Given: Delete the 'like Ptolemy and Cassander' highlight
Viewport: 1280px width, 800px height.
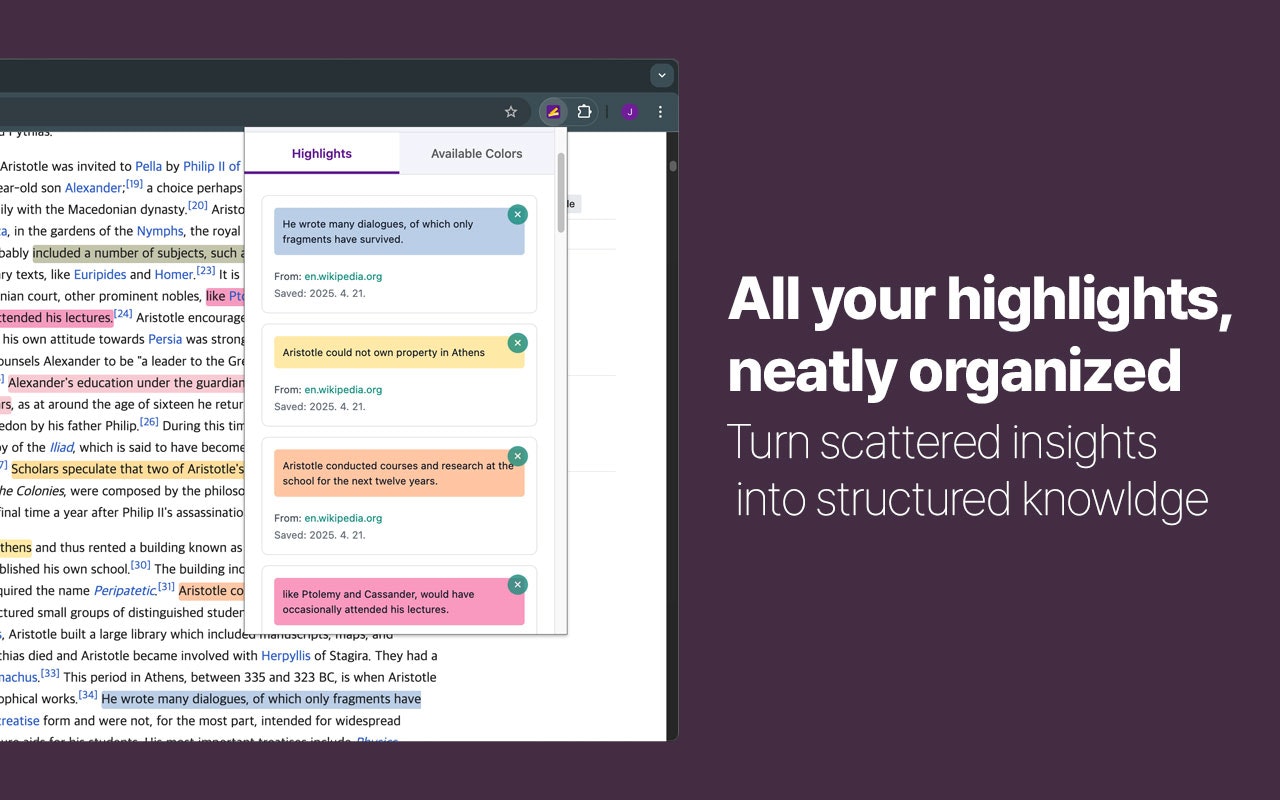Looking at the screenshot, I should [517, 585].
